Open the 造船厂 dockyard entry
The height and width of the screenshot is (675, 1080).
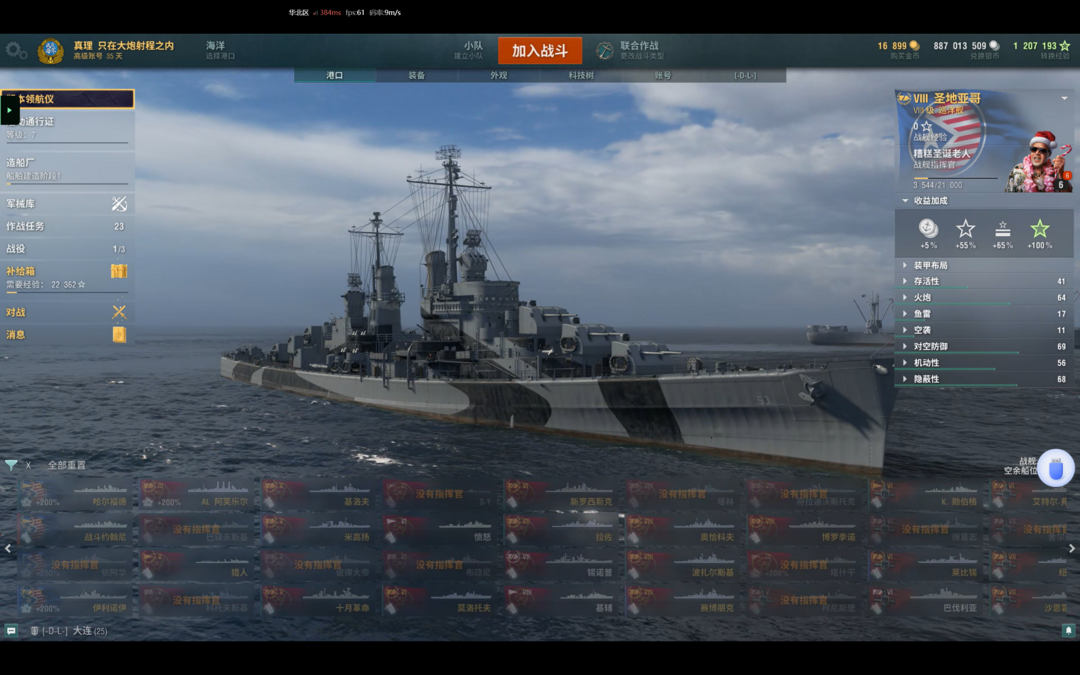click(x=67, y=169)
